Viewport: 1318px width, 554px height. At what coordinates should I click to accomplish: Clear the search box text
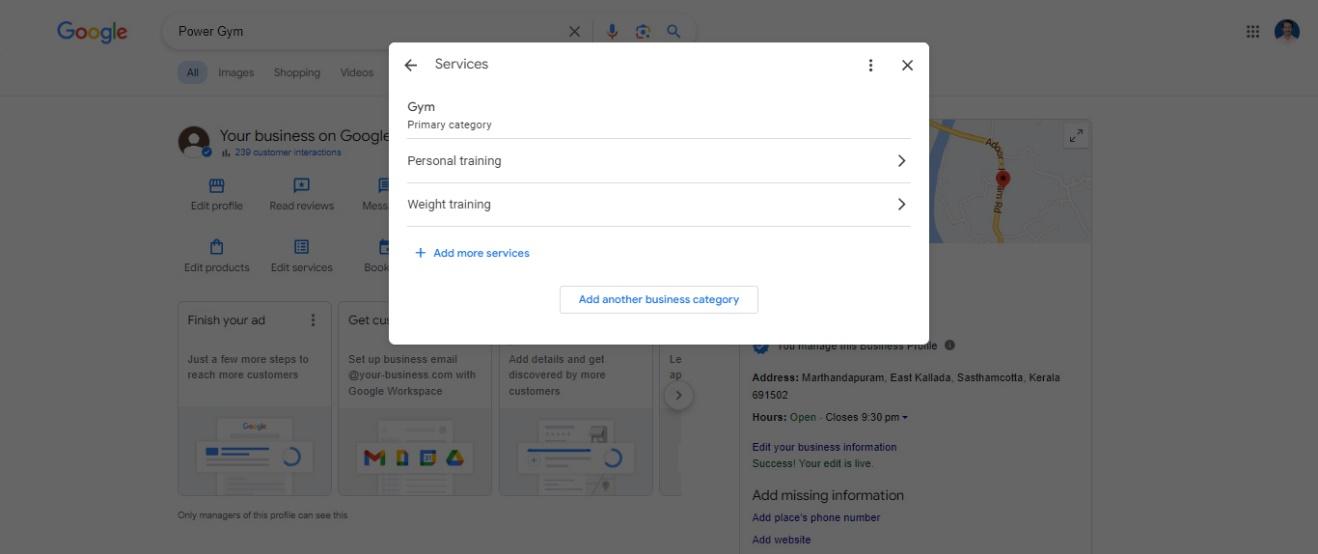click(x=574, y=32)
